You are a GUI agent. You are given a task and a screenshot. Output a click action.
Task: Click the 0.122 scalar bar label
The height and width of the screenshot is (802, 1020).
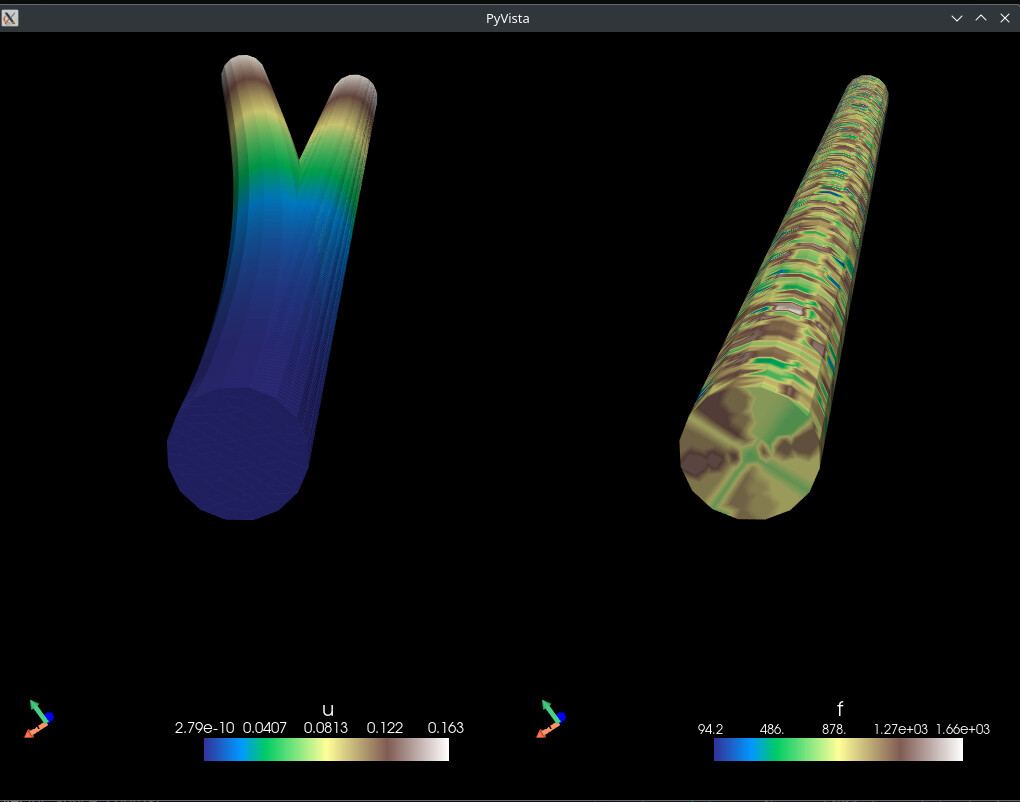pyautogui.click(x=385, y=728)
